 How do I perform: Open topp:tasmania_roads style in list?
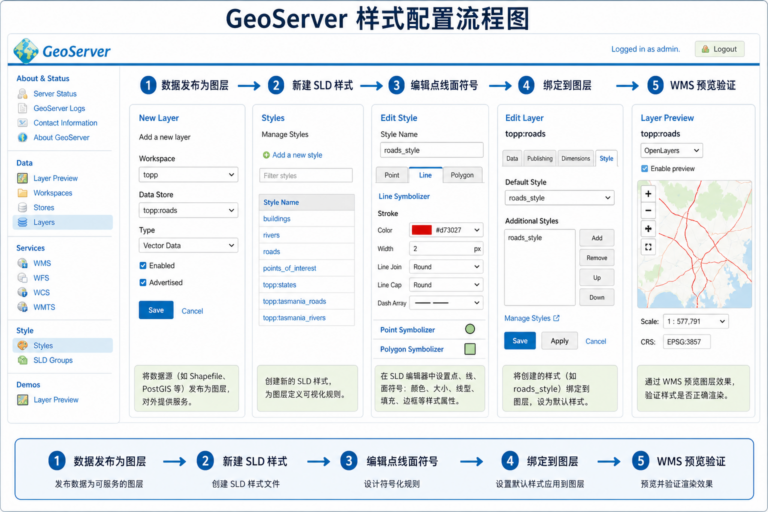[x=294, y=301]
